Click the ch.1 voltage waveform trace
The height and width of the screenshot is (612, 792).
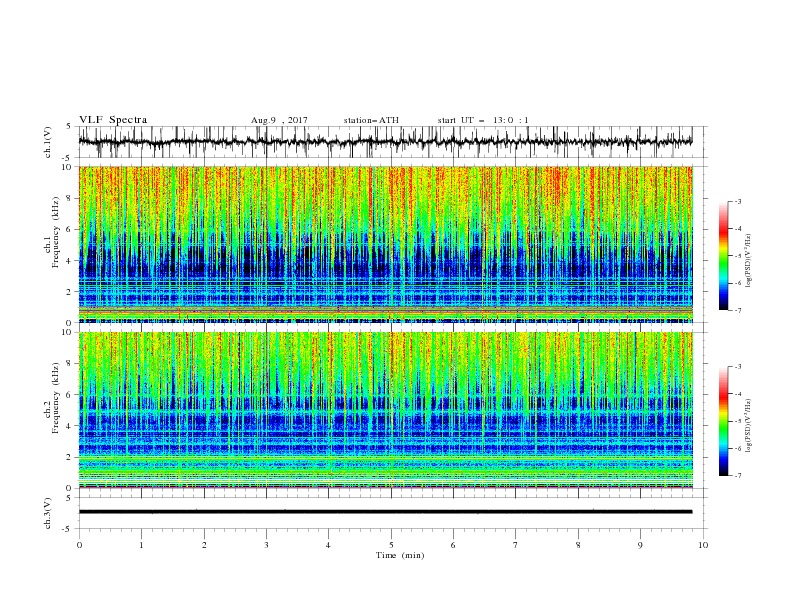coord(385,142)
